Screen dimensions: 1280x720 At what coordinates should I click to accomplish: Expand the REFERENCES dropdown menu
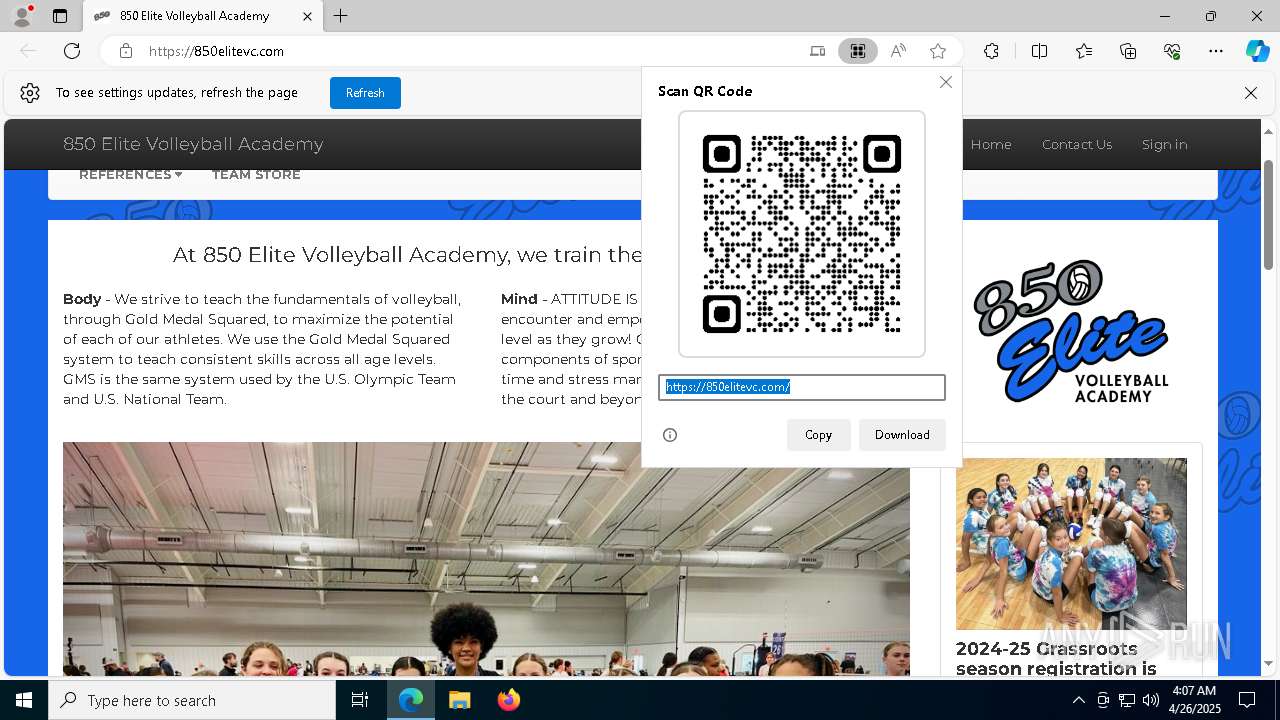coord(130,175)
